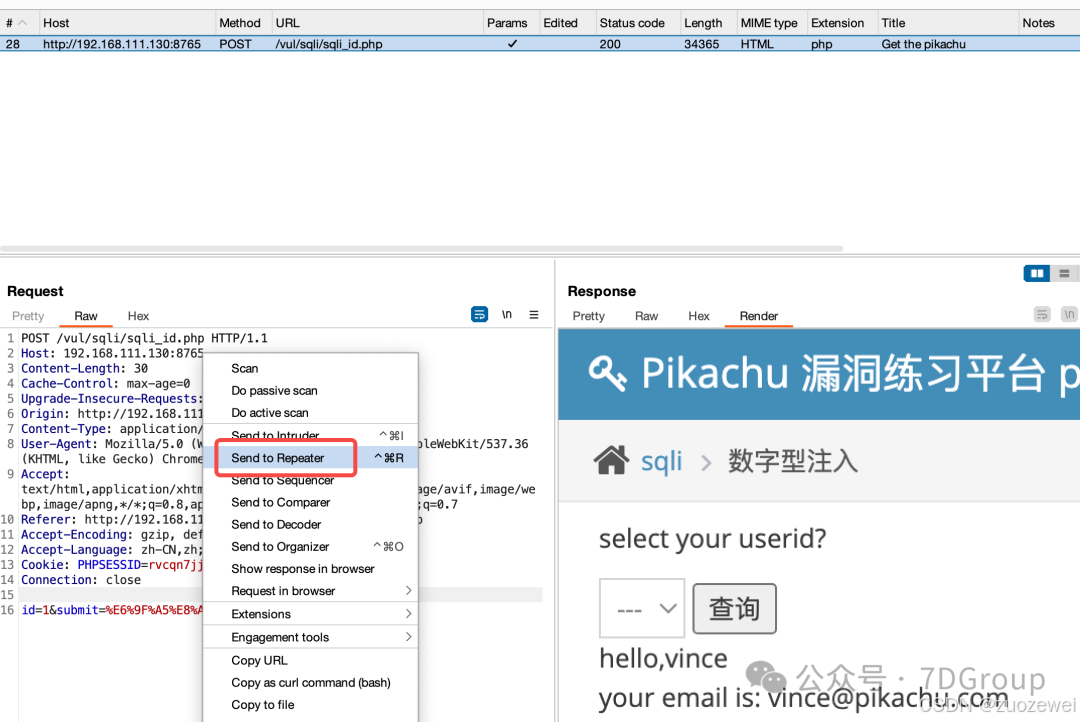Screen dimensions: 1080x722
Task: Choose Scan from the context menu
Action: (x=311, y=369)
